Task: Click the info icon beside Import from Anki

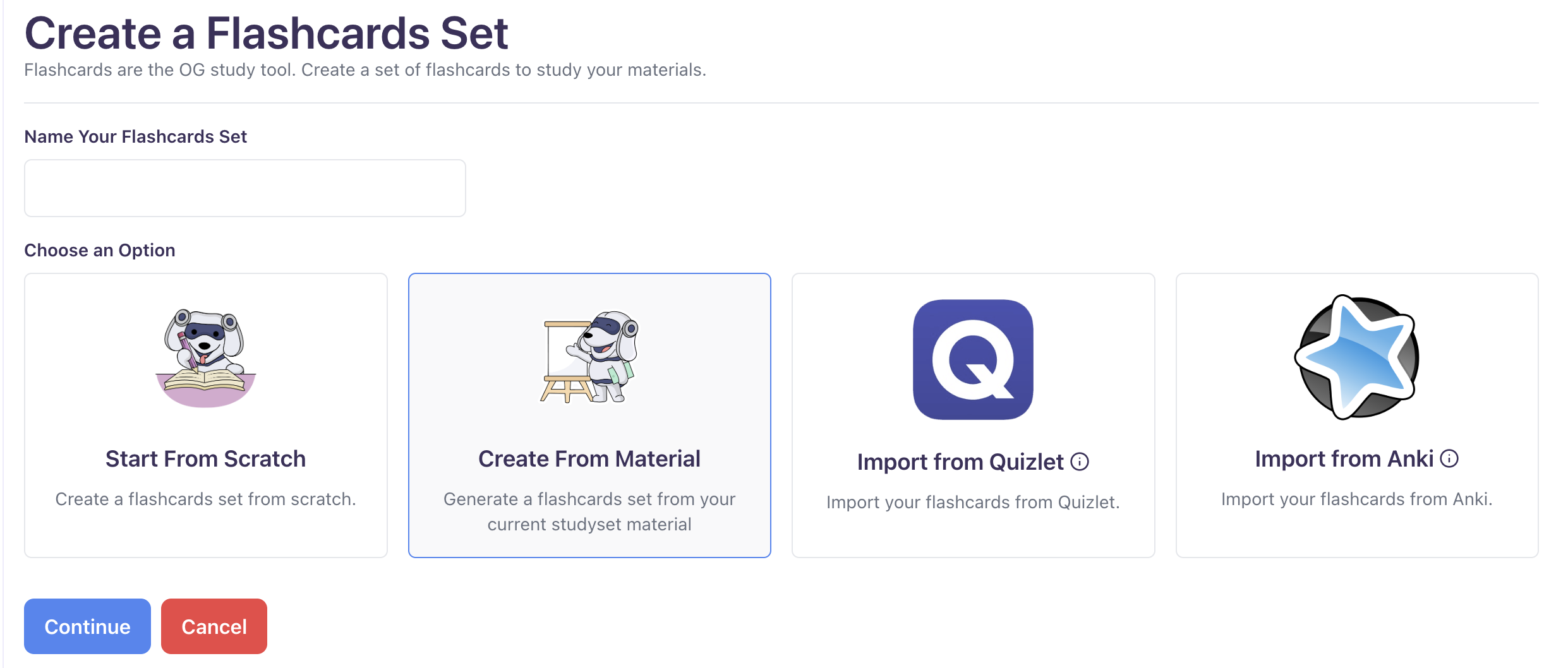Action: pos(1449,458)
